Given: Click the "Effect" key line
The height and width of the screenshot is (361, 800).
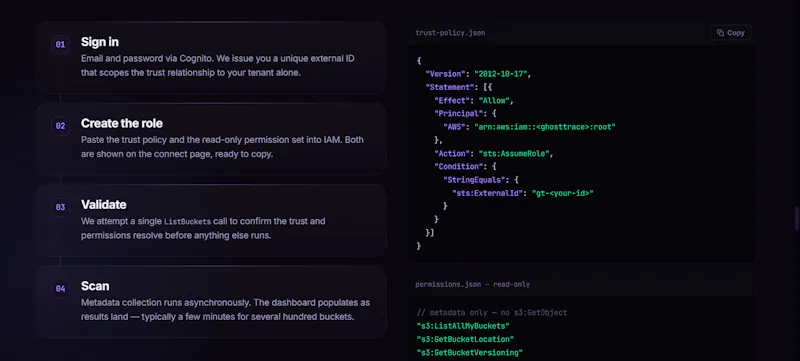Looking at the screenshot, I should [452, 100].
